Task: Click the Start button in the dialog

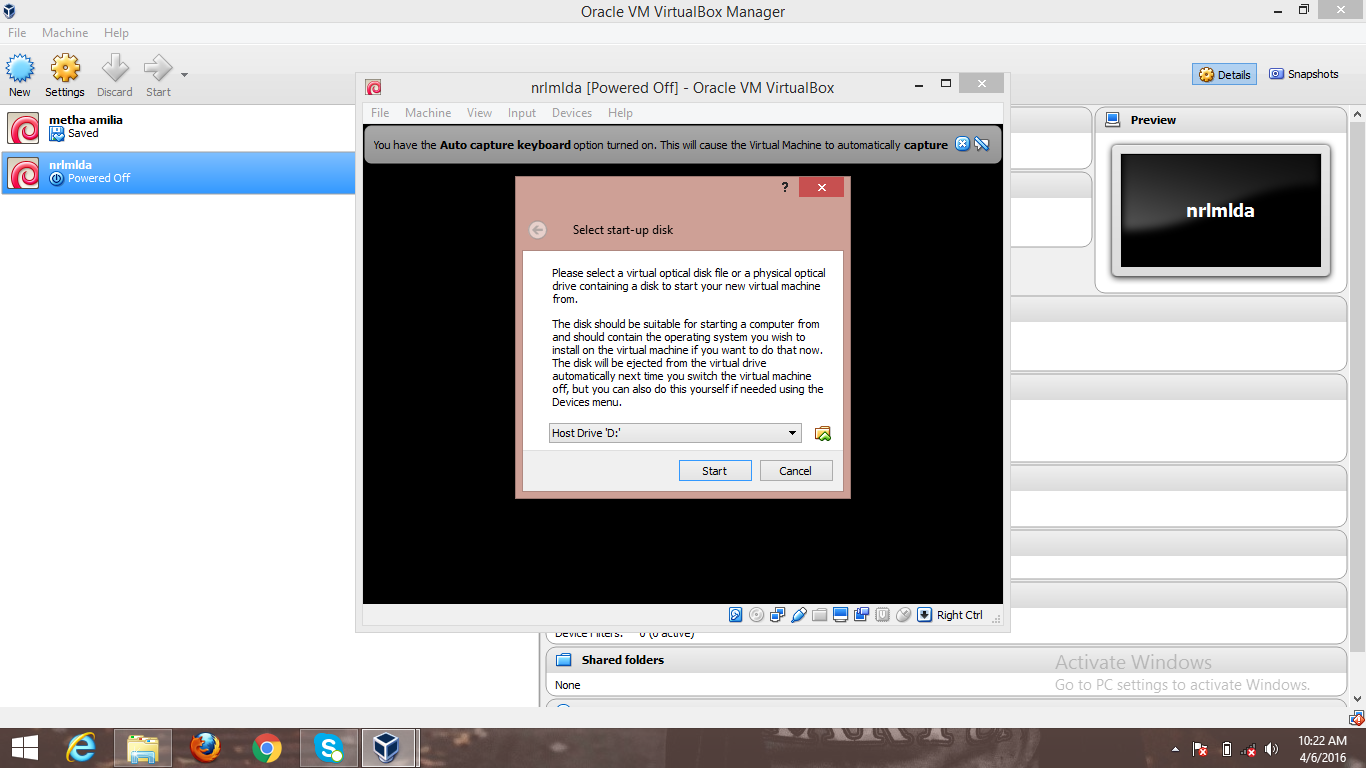Action: click(x=715, y=471)
